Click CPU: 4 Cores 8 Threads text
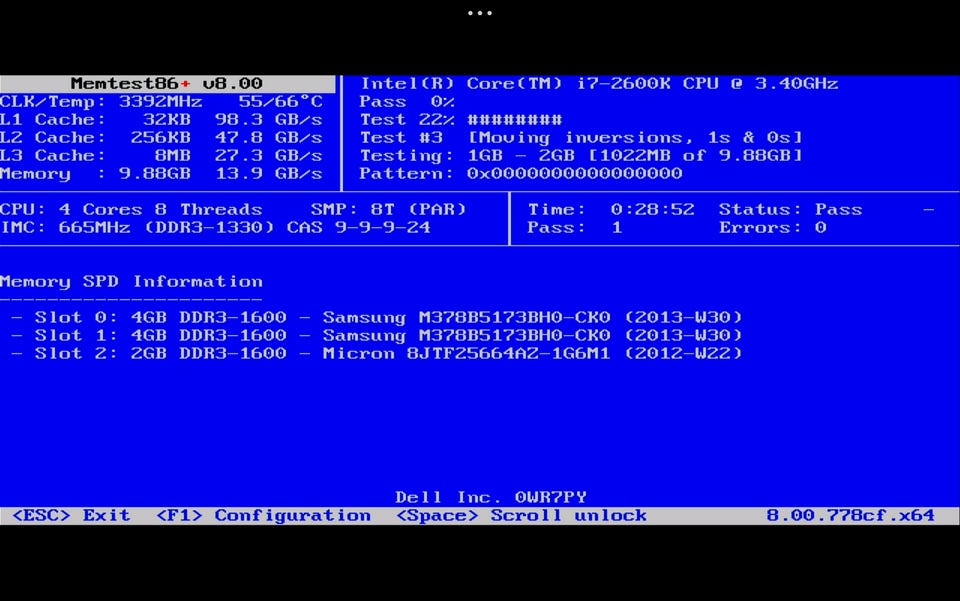This screenshot has width=960, height=601. [131, 209]
